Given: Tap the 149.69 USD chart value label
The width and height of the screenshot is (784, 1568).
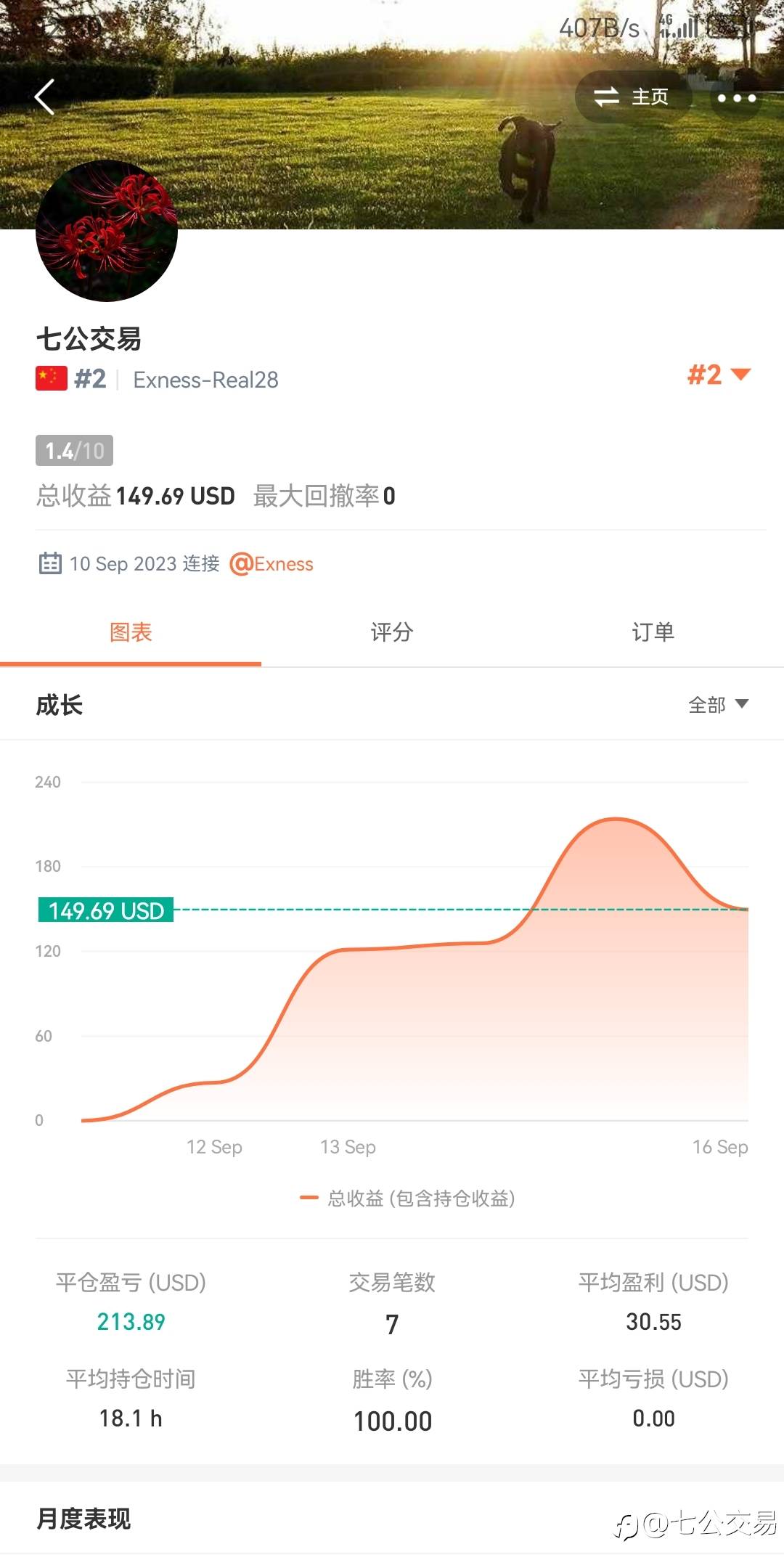Looking at the screenshot, I should point(106,910).
